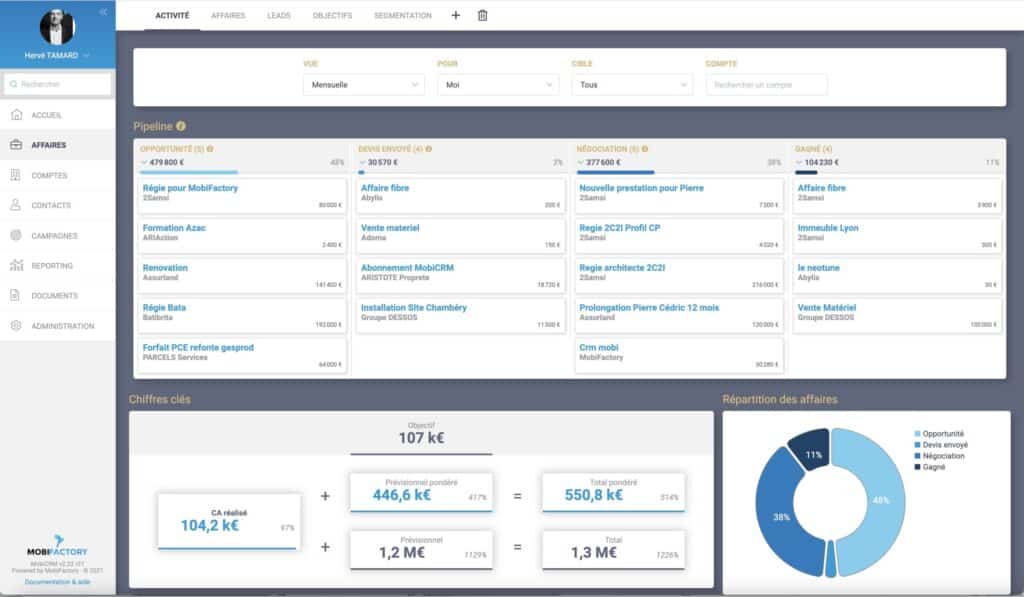Collapse the sidebar with the double chevron icon
This screenshot has height=597, width=1024.
pos(103,12)
